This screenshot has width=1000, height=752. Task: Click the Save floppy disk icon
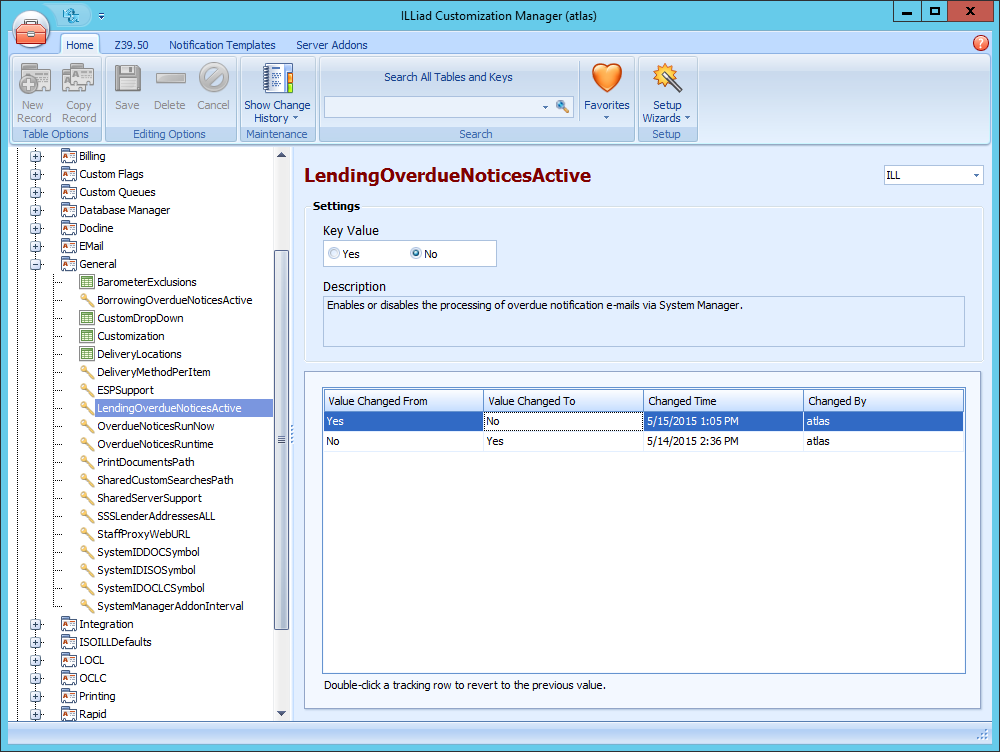pyautogui.click(x=127, y=79)
